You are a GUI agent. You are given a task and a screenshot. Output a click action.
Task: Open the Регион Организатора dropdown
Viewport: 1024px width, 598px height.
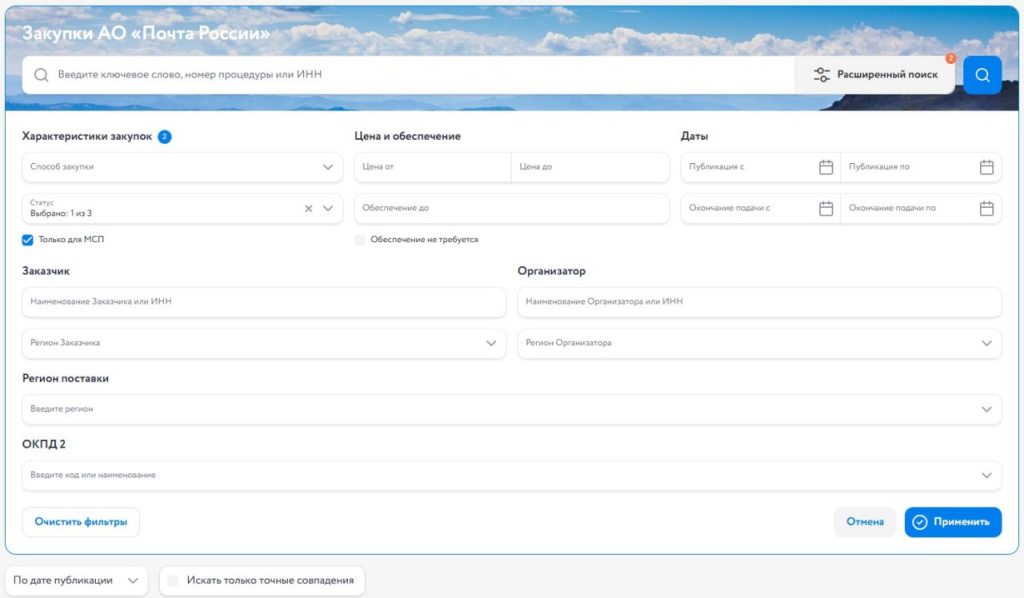(759, 343)
